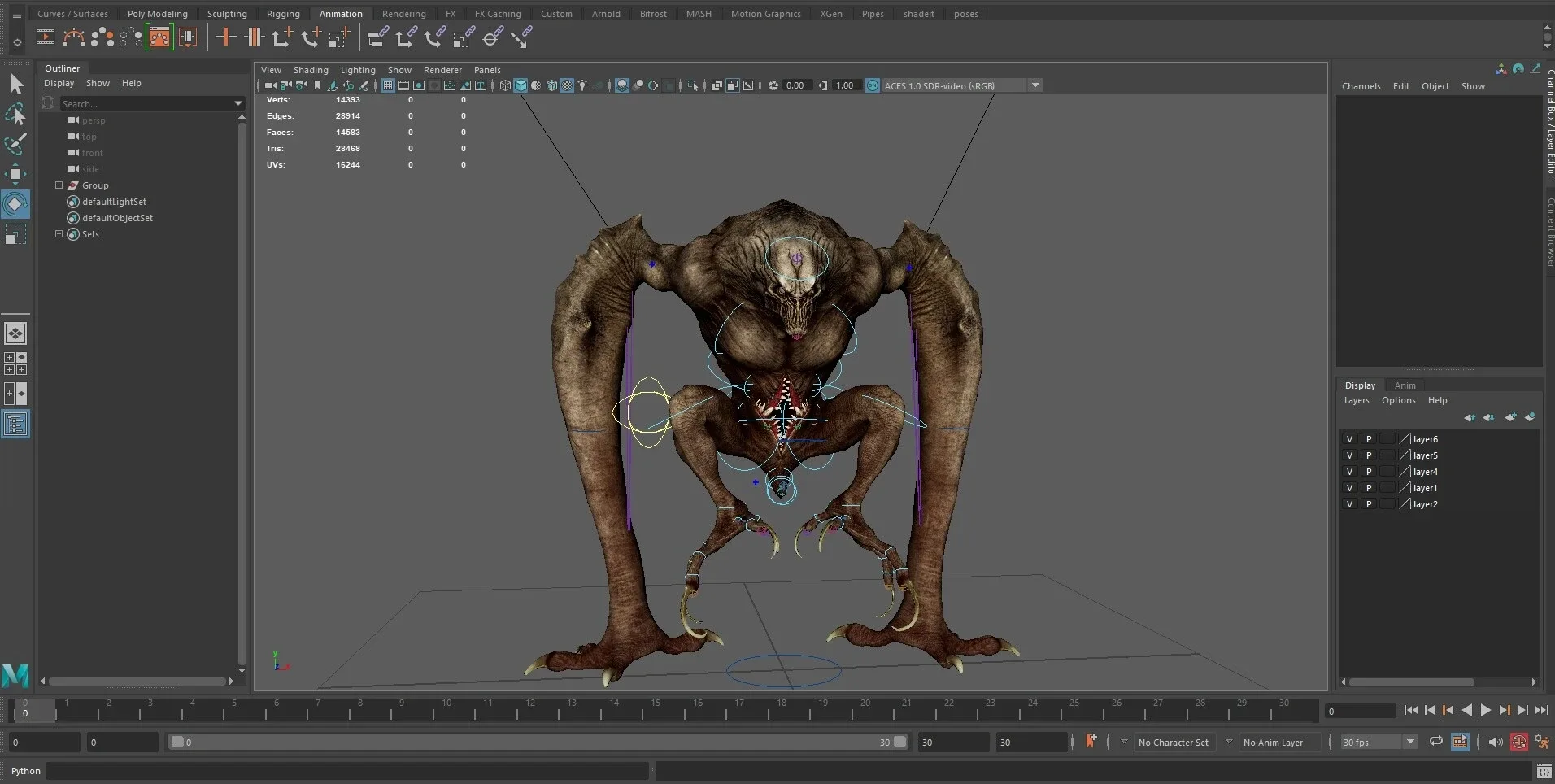Viewport: 1555px width, 784px height.
Task: Choose the Move tool in the toolbox
Action: click(15, 174)
